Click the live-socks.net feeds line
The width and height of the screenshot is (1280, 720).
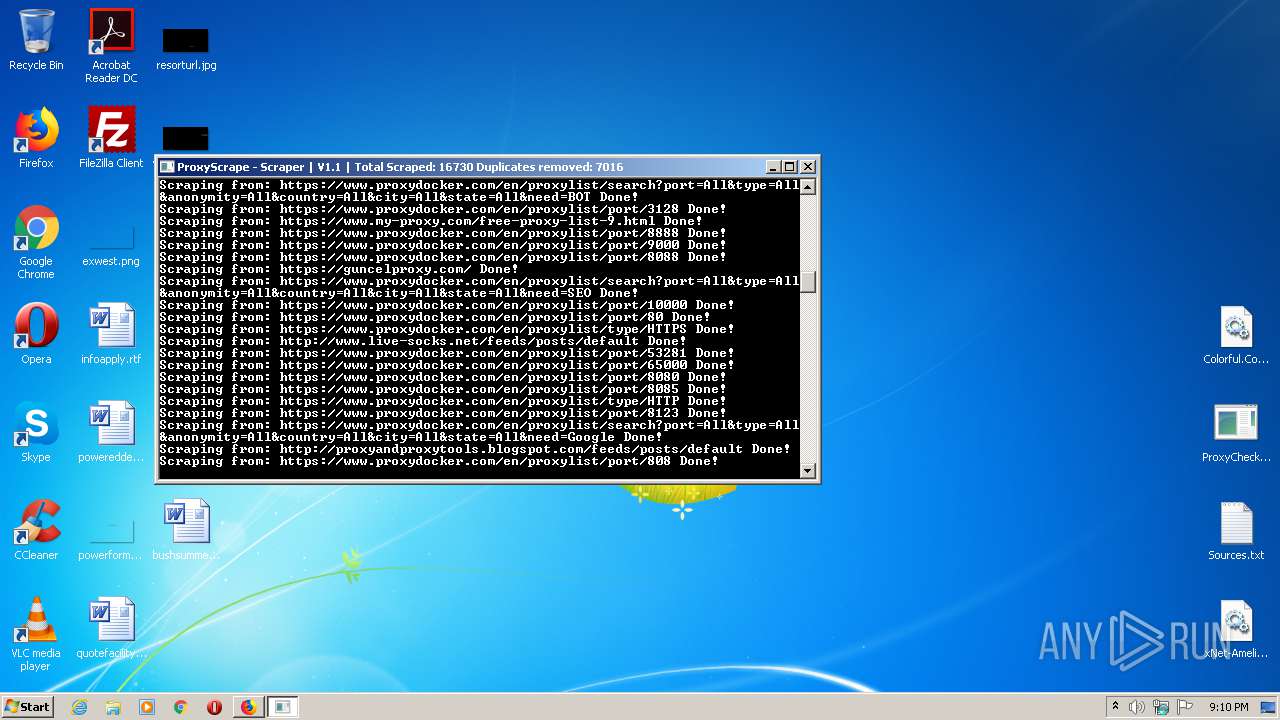click(x=423, y=341)
